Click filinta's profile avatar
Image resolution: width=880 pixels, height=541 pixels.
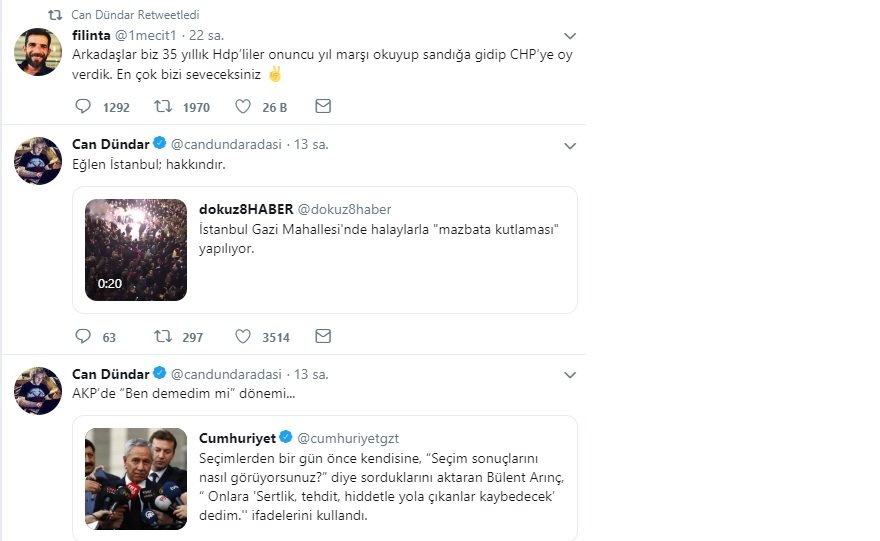click(38, 52)
